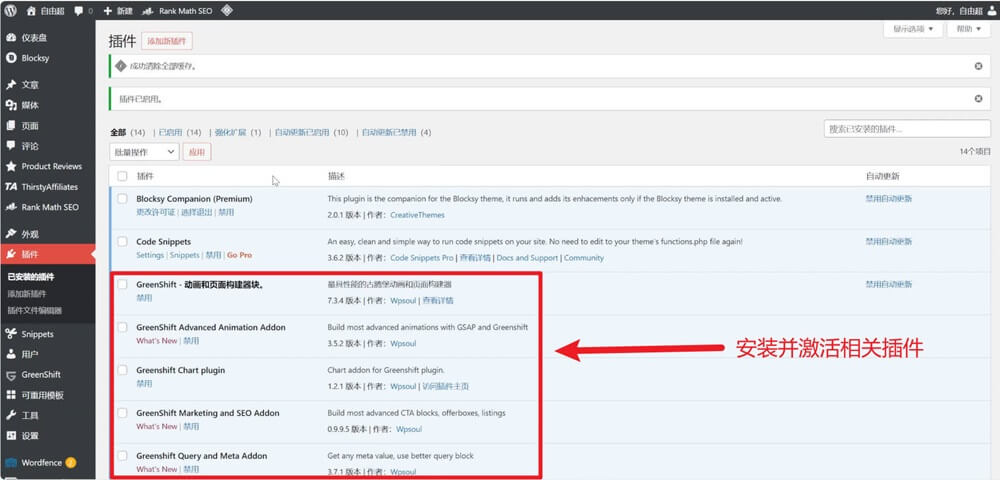1000x480 pixels.
Task: Open ThirstyAffiliates TA icon
Action: pos(11,187)
